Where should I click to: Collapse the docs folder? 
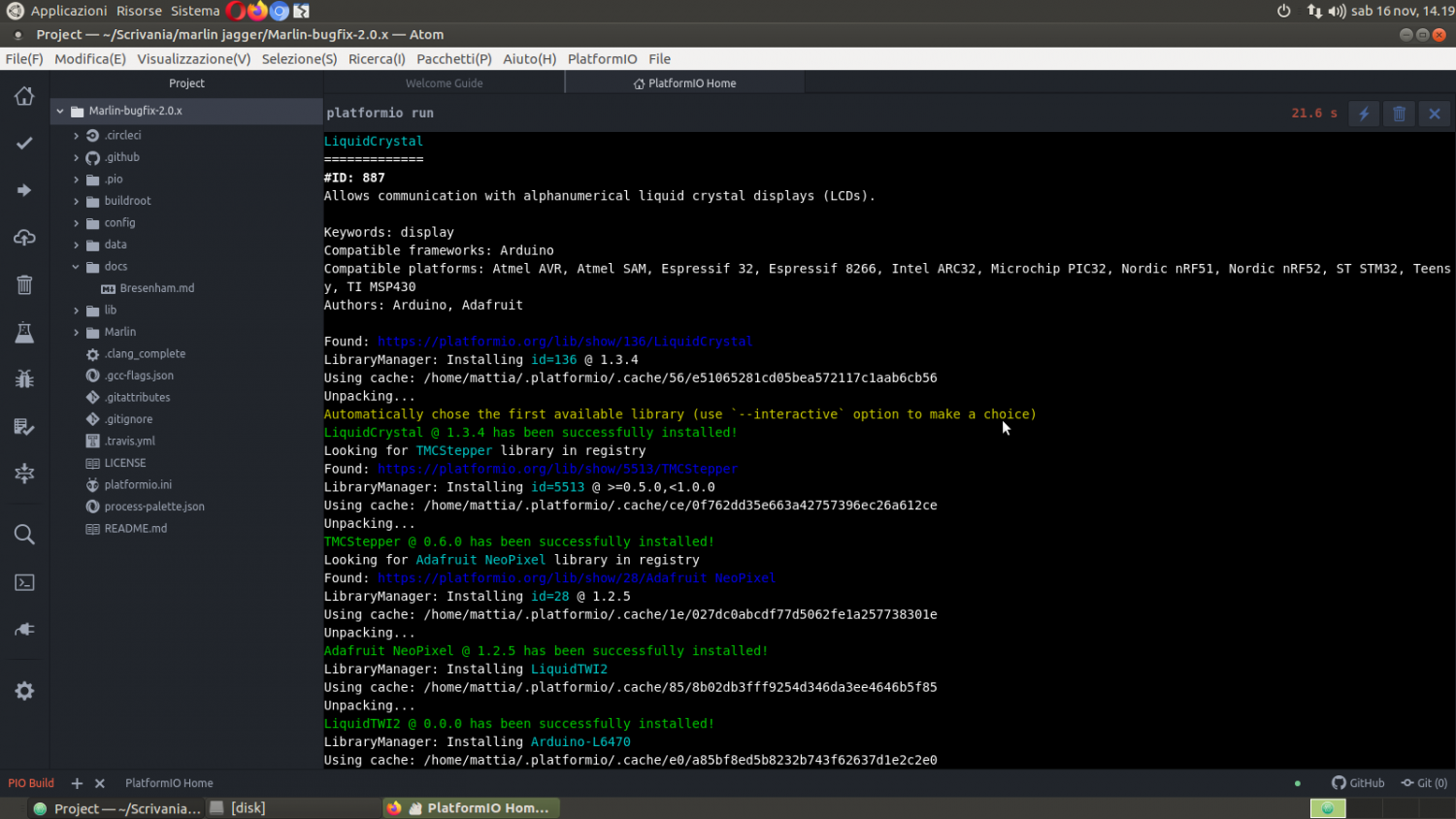tap(76, 267)
